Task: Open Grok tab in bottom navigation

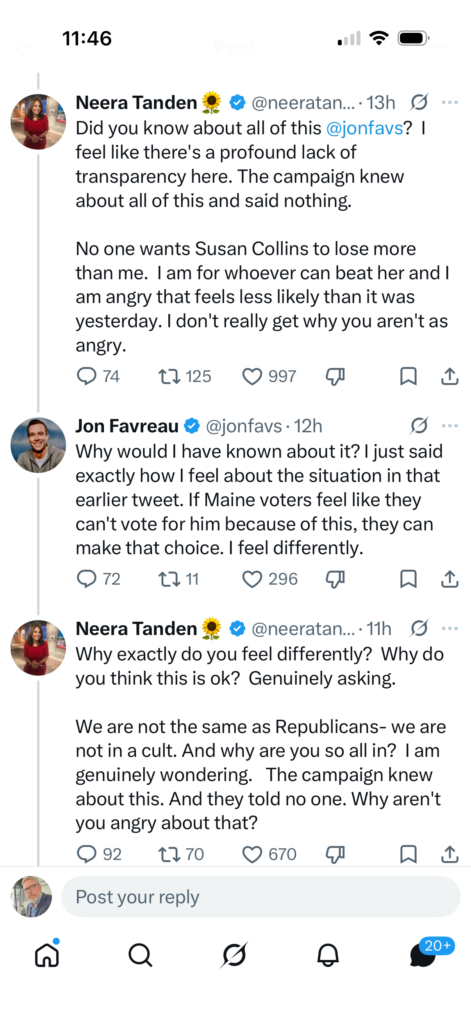Action: (x=235, y=955)
